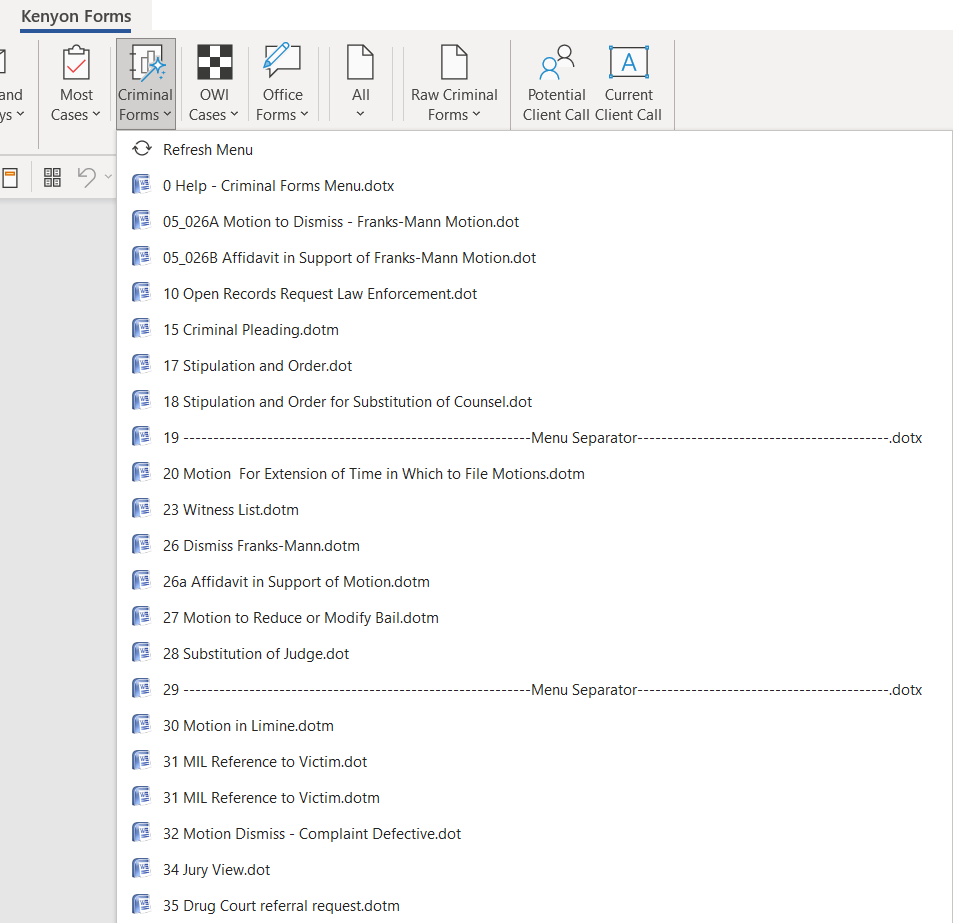Click the four-squares grid icon in toolbar
The image size is (953, 923).
(x=52, y=177)
